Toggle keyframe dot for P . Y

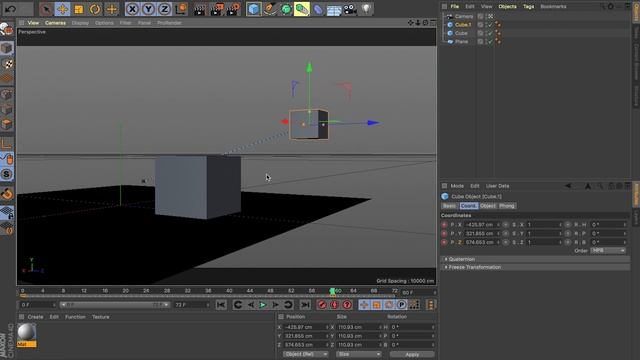tap(444, 233)
